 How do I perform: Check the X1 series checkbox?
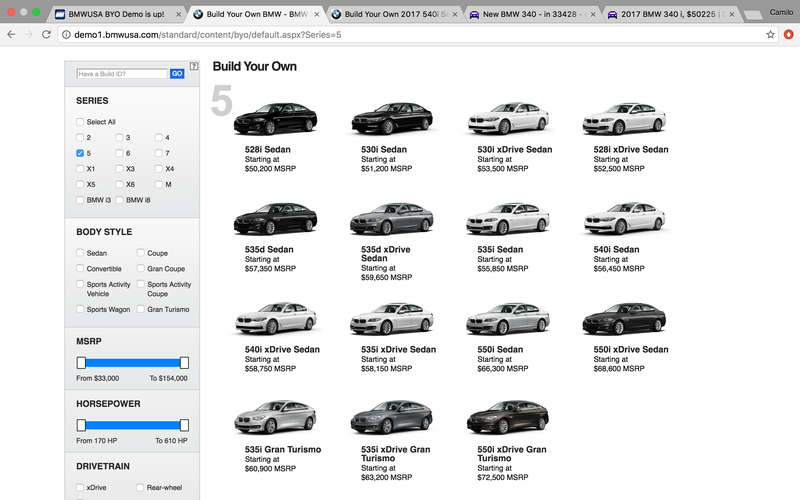click(80, 169)
